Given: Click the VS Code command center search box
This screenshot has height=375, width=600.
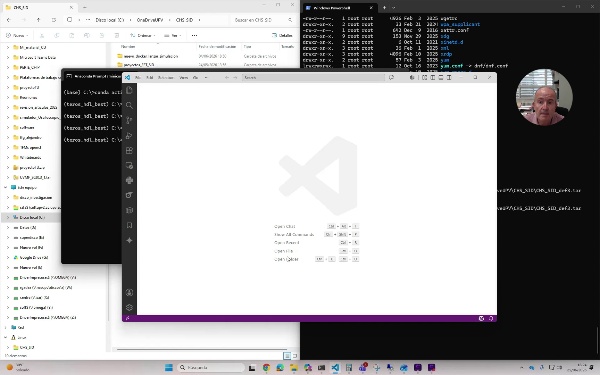Looking at the screenshot, I should tap(313, 77).
